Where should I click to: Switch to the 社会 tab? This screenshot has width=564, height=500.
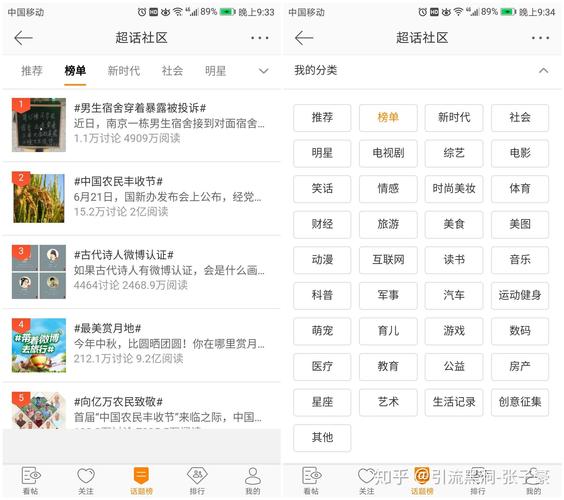172,71
